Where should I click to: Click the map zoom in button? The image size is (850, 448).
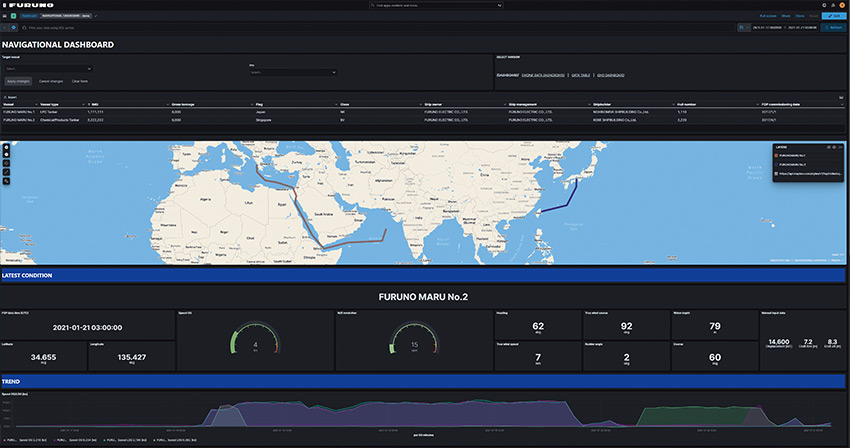pos(7,147)
